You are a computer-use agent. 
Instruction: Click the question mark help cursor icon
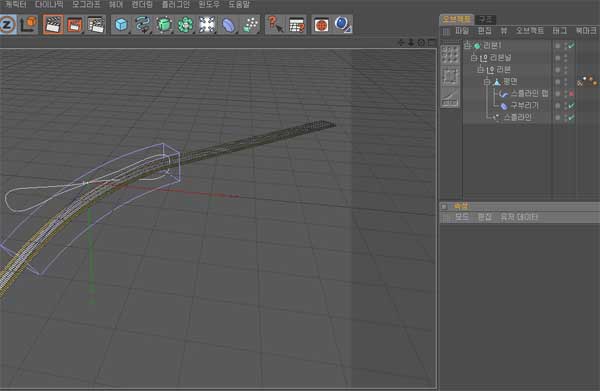coord(274,25)
